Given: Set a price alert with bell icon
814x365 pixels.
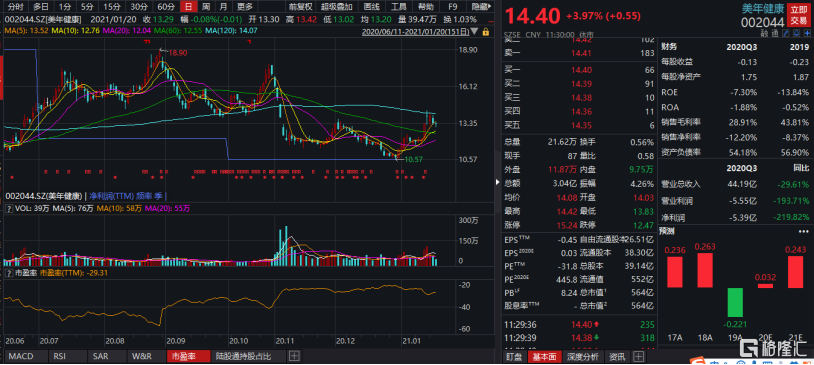Looking at the screenshot, I should coord(796,34).
